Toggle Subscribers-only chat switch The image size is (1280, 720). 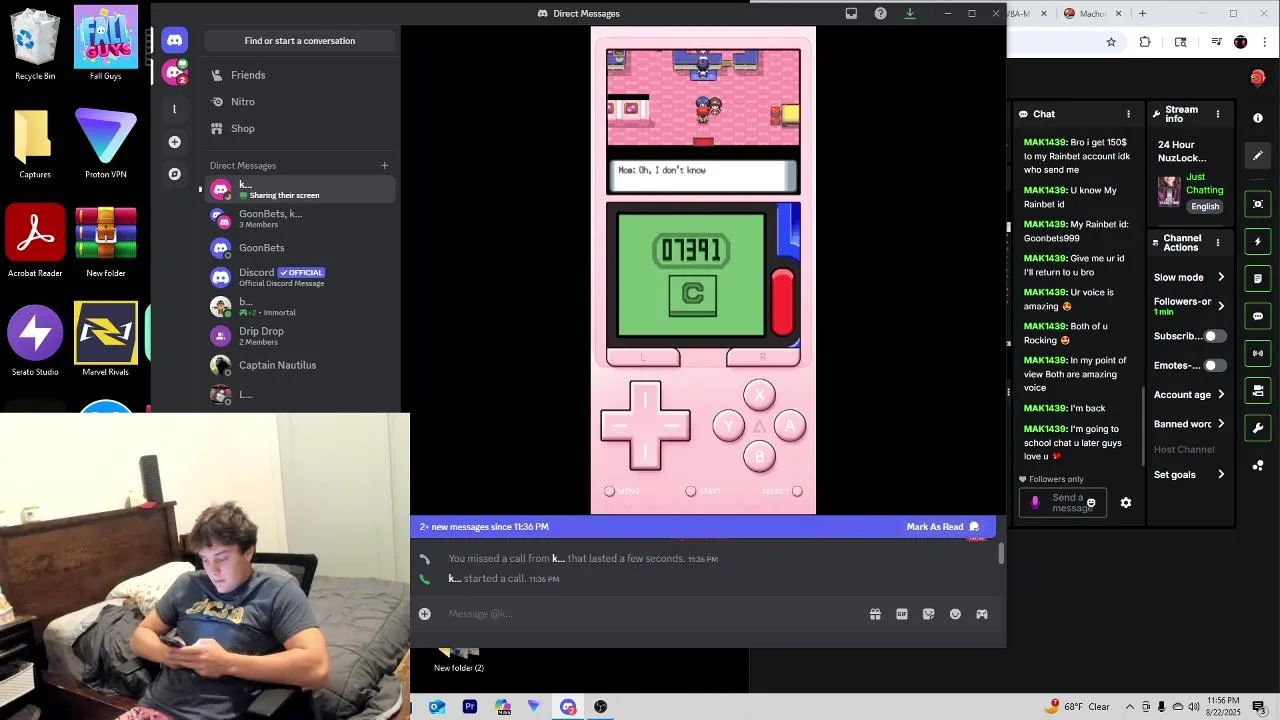coord(1214,336)
